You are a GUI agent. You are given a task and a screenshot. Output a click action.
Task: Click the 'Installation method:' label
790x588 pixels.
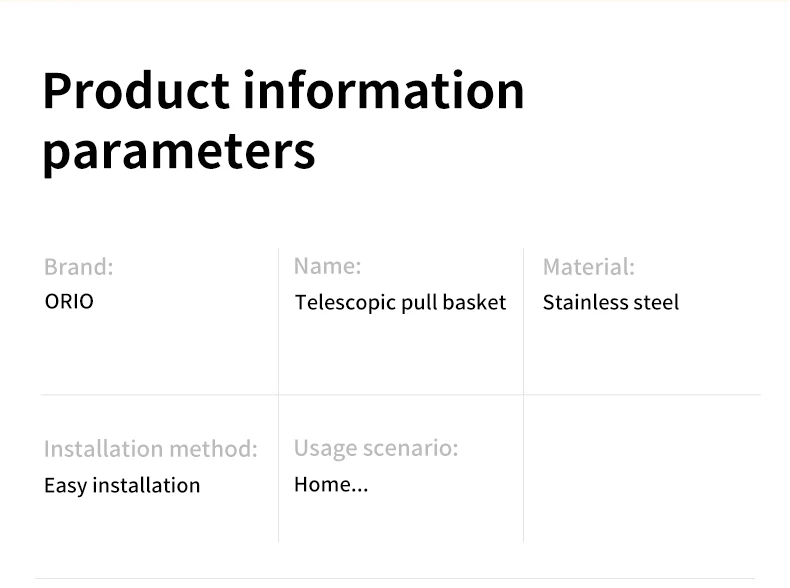coord(150,449)
